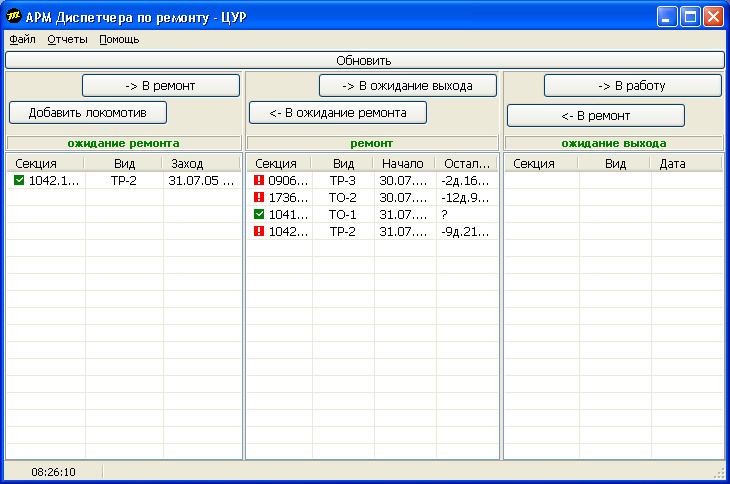Click ТО-2 cell in repair list
Screen dimensions: 730x484
coord(343,197)
